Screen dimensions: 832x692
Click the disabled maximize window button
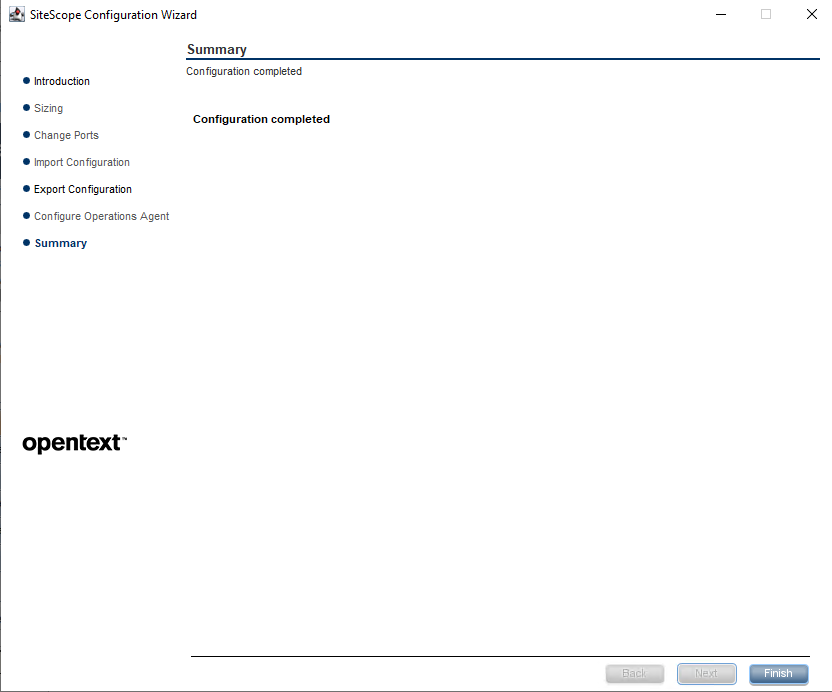pos(766,14)
